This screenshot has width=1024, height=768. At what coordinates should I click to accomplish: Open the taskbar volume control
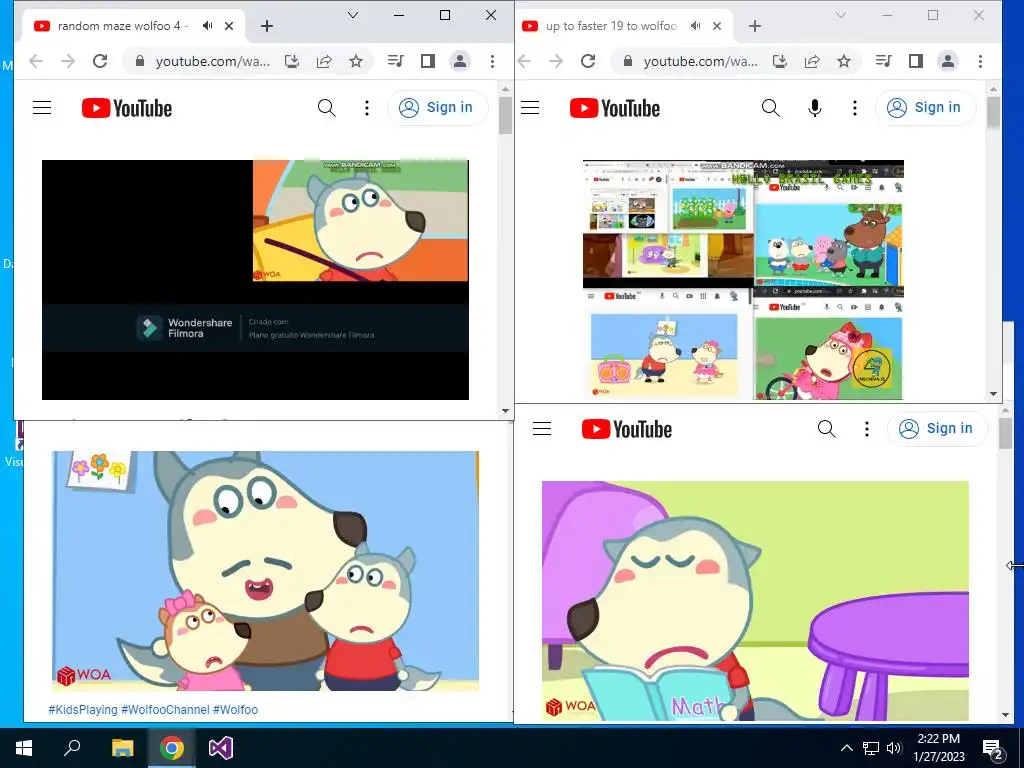894,748
